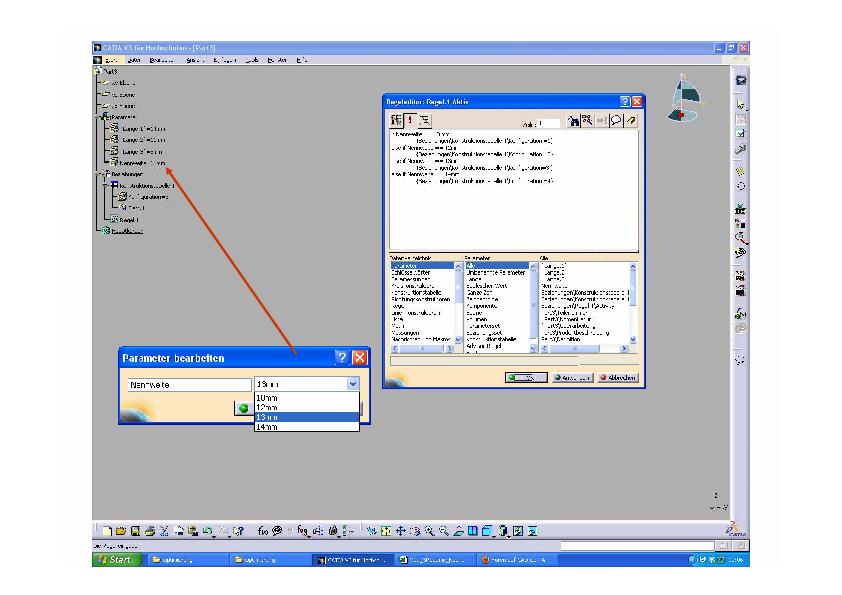Click inside the rule text editor area
Image resolution: width=842 pixels, height=595 pixels.
(514, 190)
